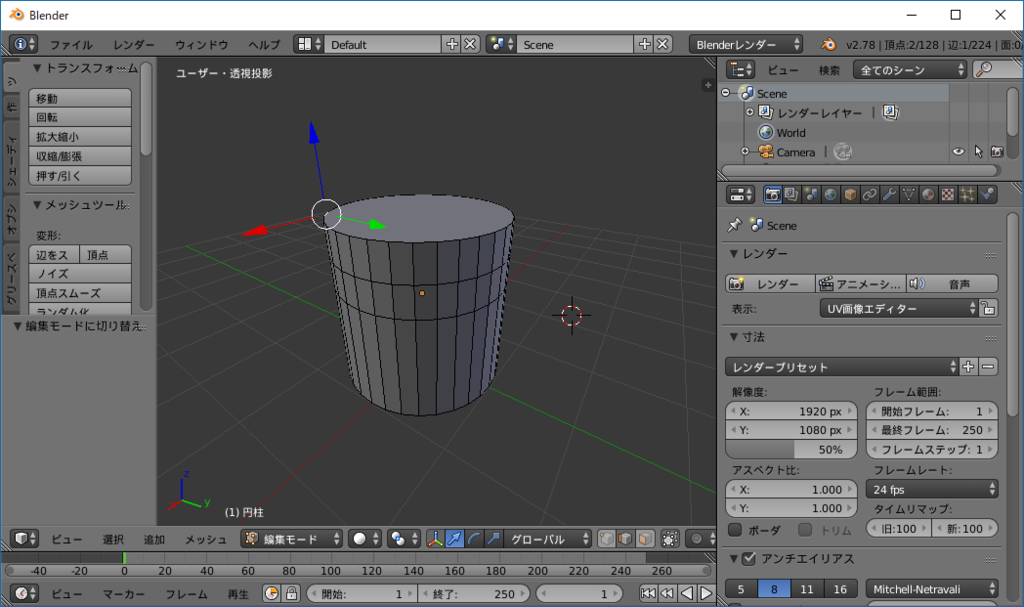Toggle Camera visibility eye icon in outliner
Viewport: 1024px width, 607px height.
(958, 152)
